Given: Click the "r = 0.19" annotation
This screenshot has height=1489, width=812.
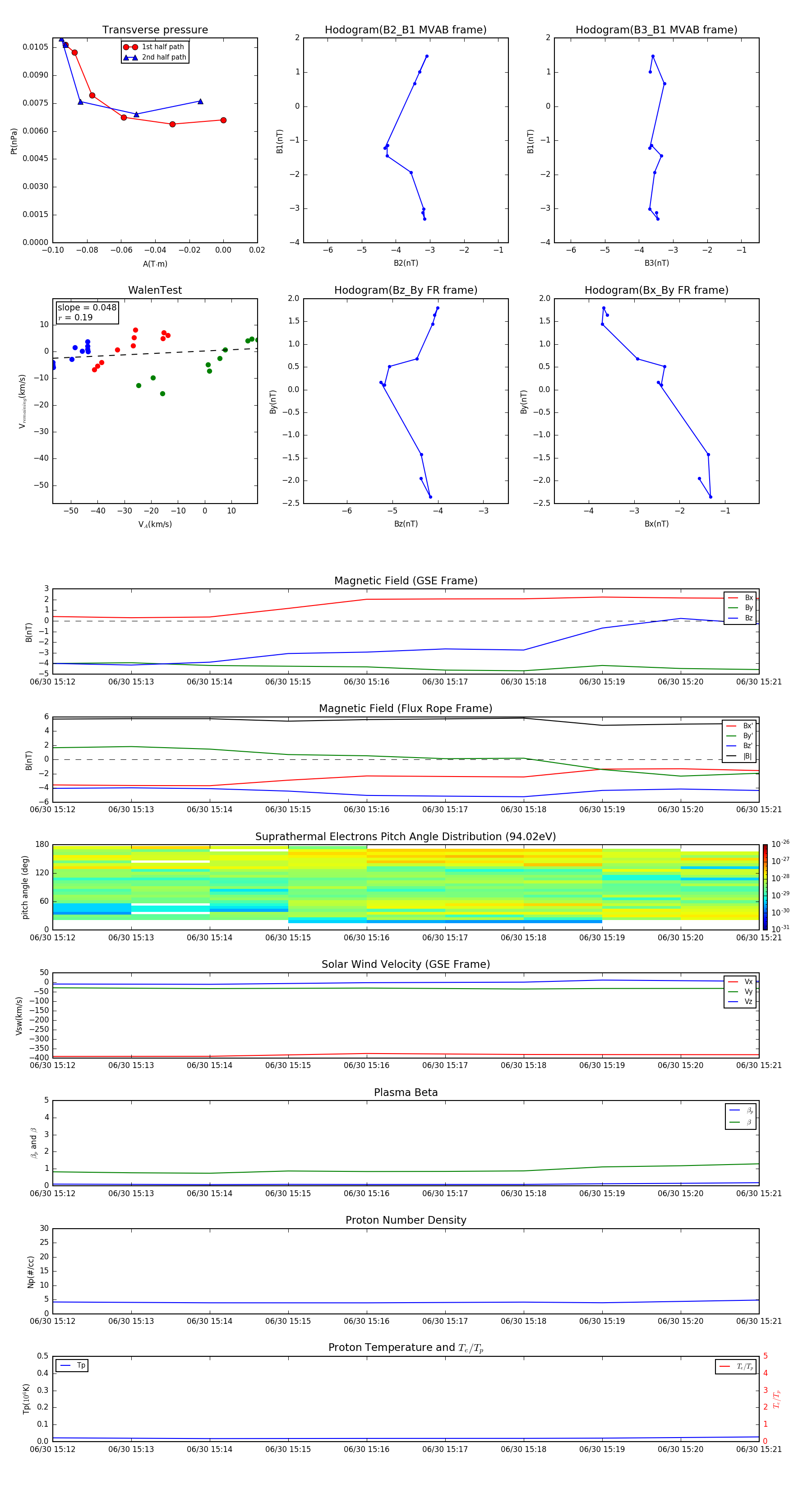Looking at the screenshot, I should 75,317.
